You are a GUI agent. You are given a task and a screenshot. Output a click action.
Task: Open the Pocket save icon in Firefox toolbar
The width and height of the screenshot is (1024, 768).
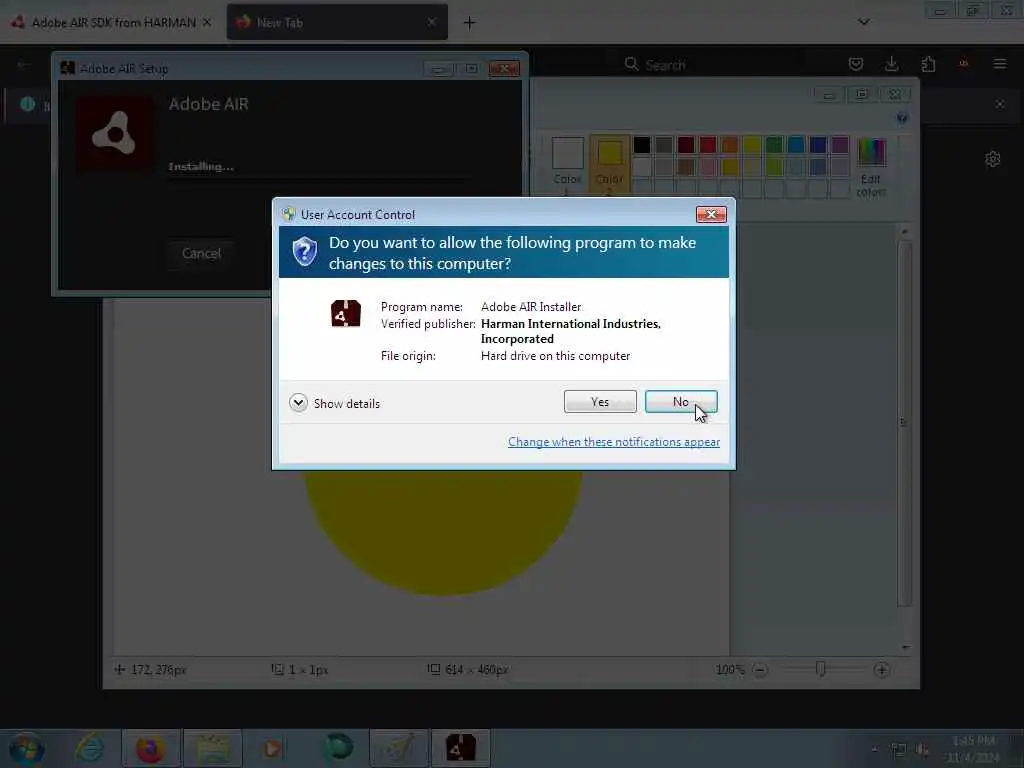tap(856, 64)
